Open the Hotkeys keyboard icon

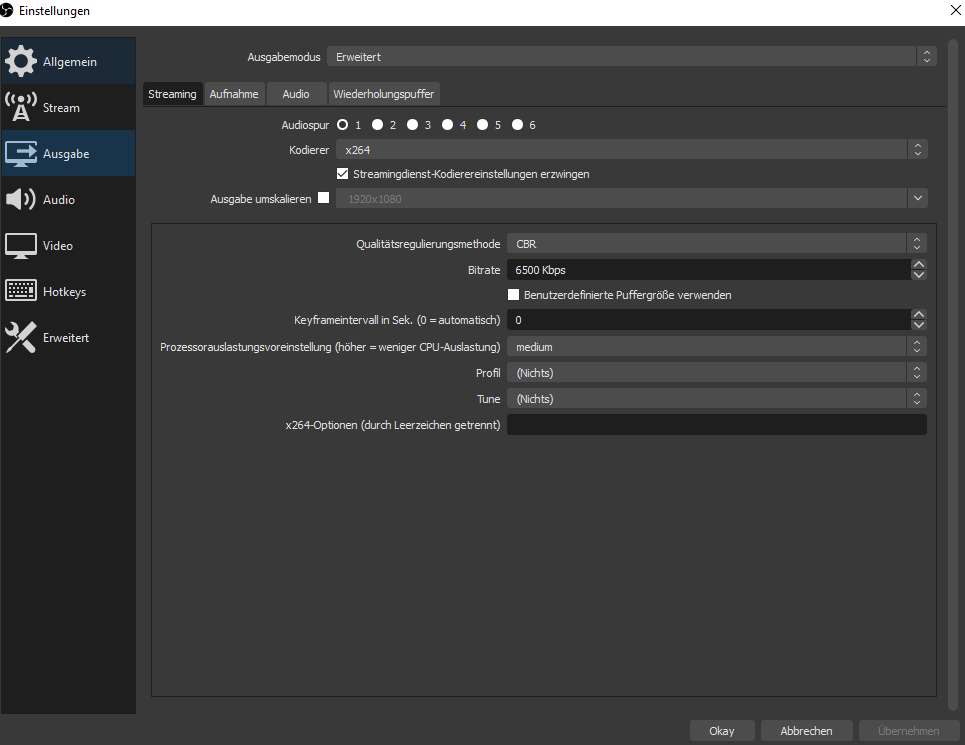(21, 291)
